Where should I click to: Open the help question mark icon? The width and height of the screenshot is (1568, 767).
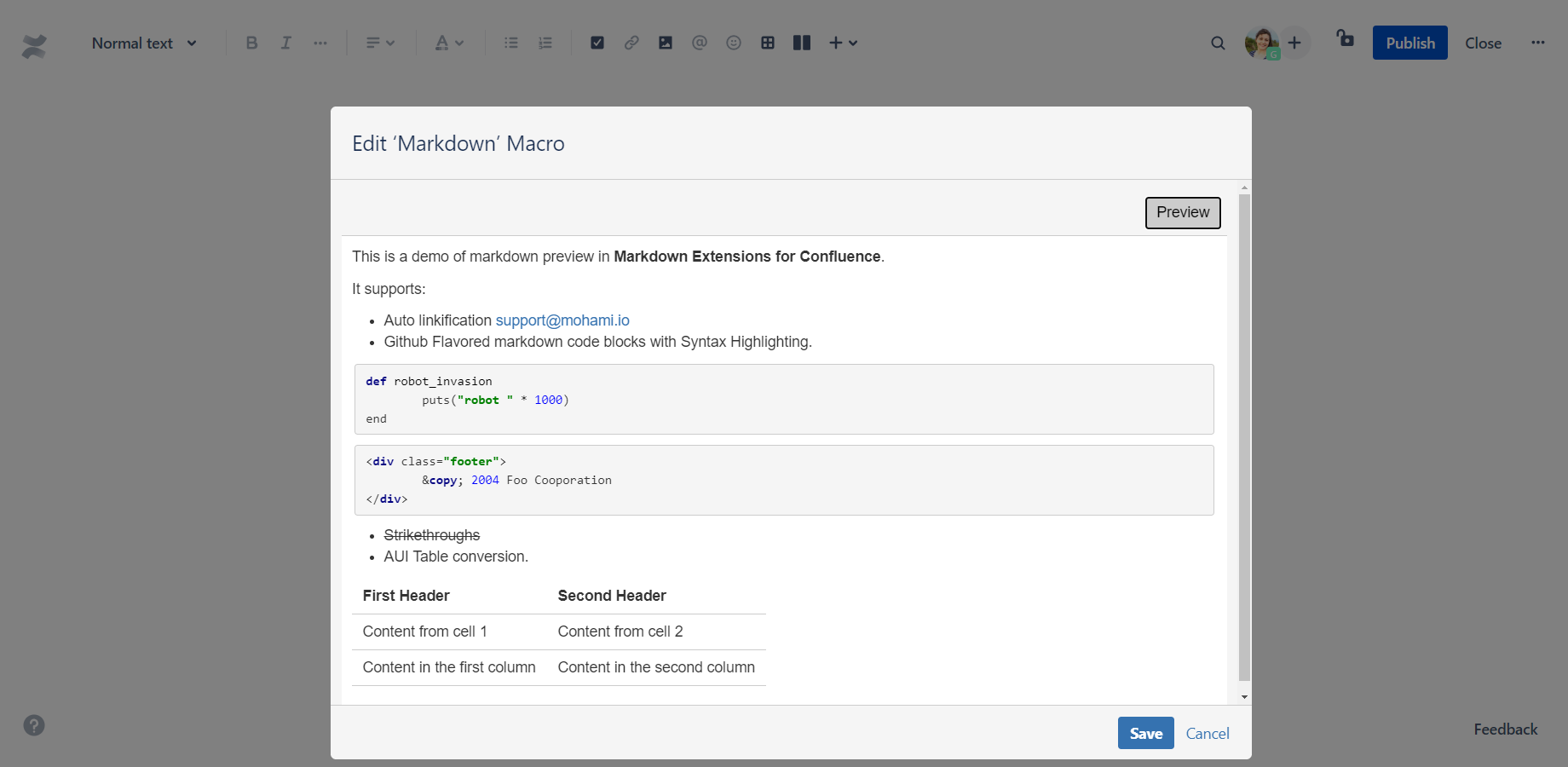34,725
